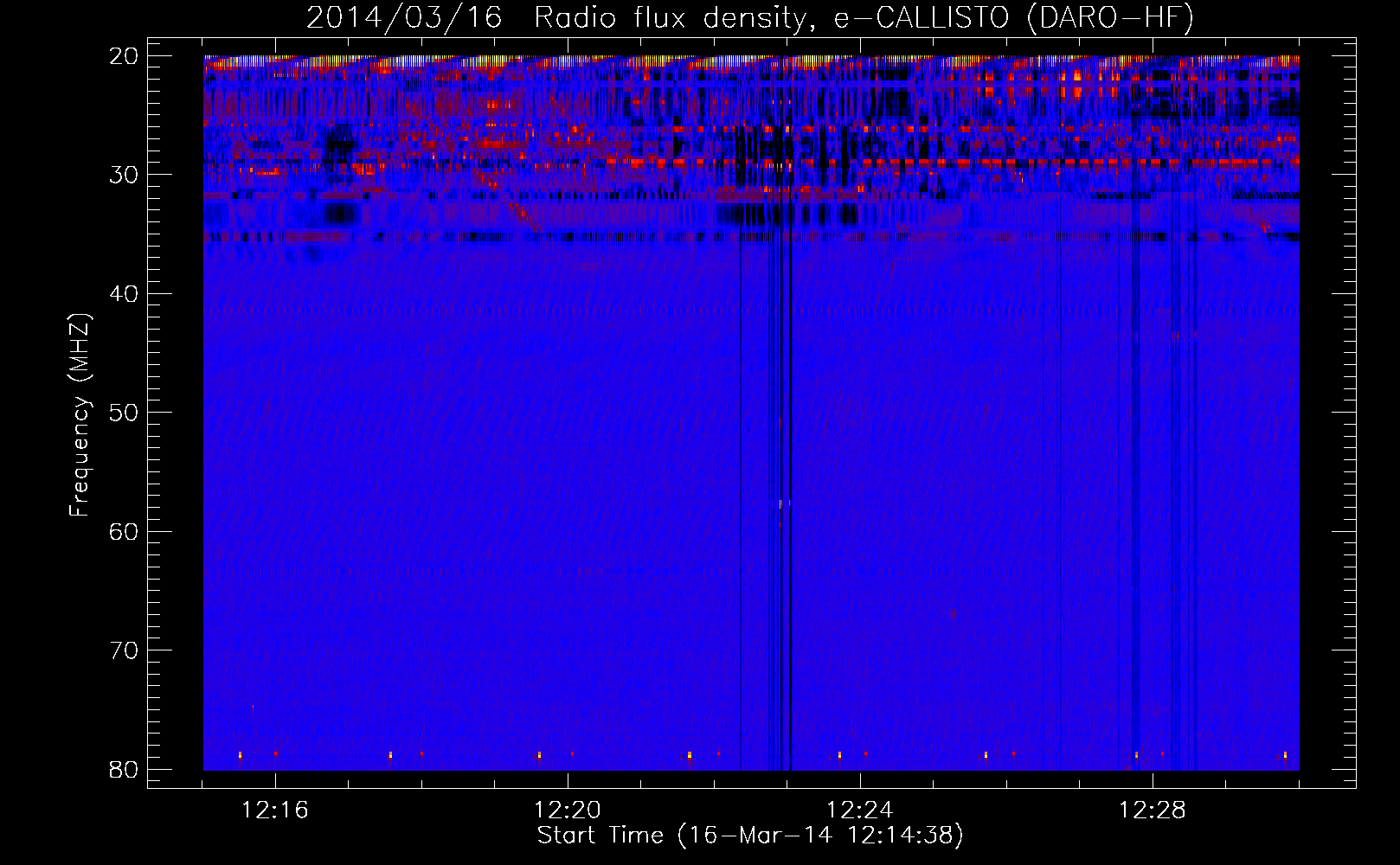Click the 20 MHz frequency tick label
Screen dimensions: 1400x865
pos(125,56)
